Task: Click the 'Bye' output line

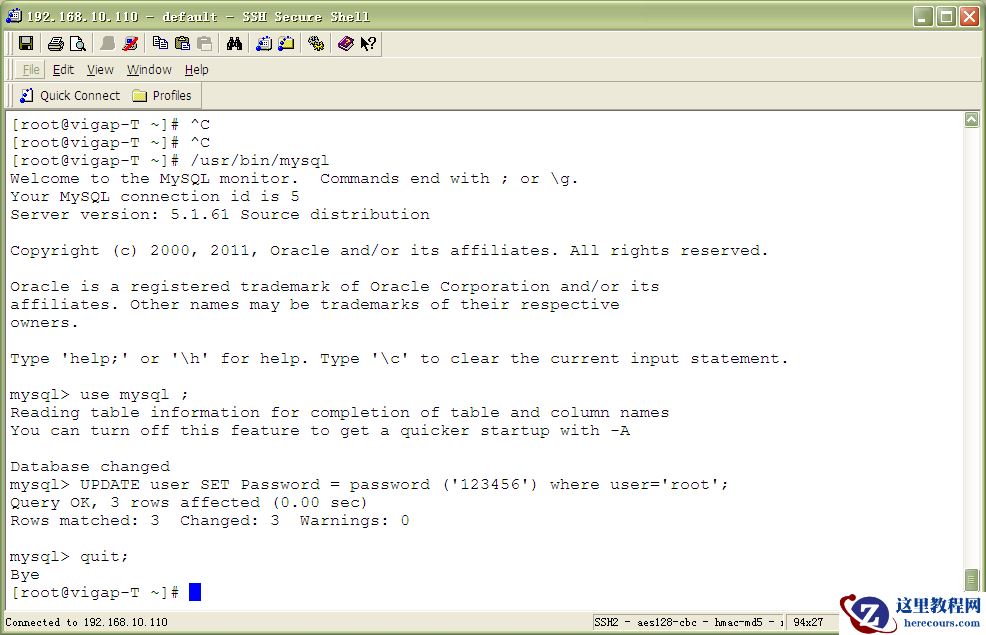Action: (x=25, y=575)
